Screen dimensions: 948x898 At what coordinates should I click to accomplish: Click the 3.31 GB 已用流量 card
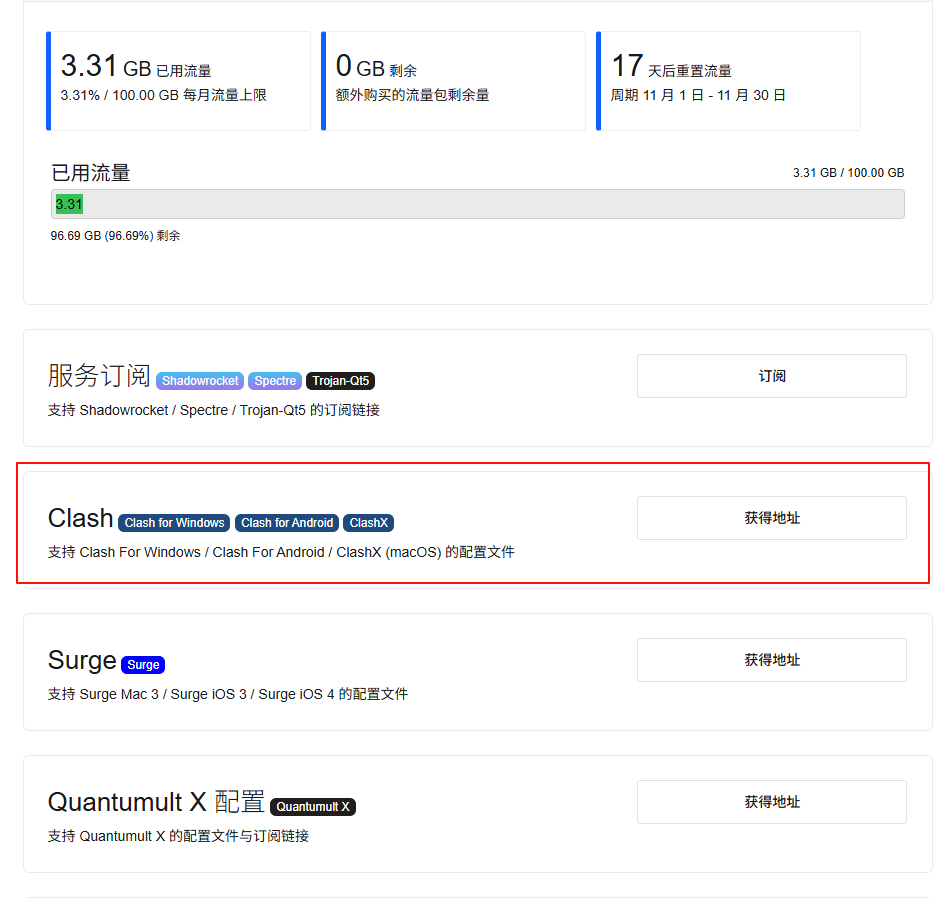coord(178,81)
